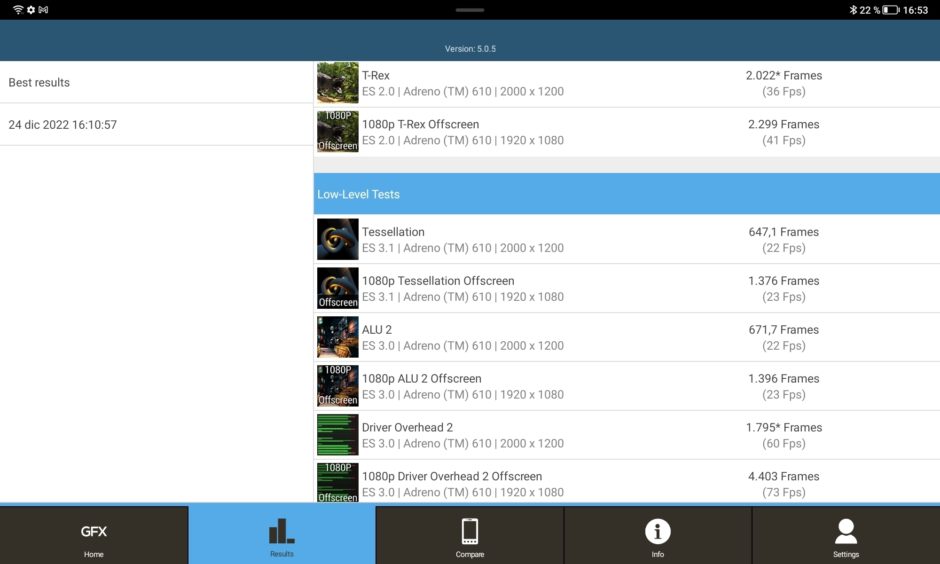Tap the gear icon in status bar
Screen dimensions: 940x564
pyautogui.click(x=31, y=10)
